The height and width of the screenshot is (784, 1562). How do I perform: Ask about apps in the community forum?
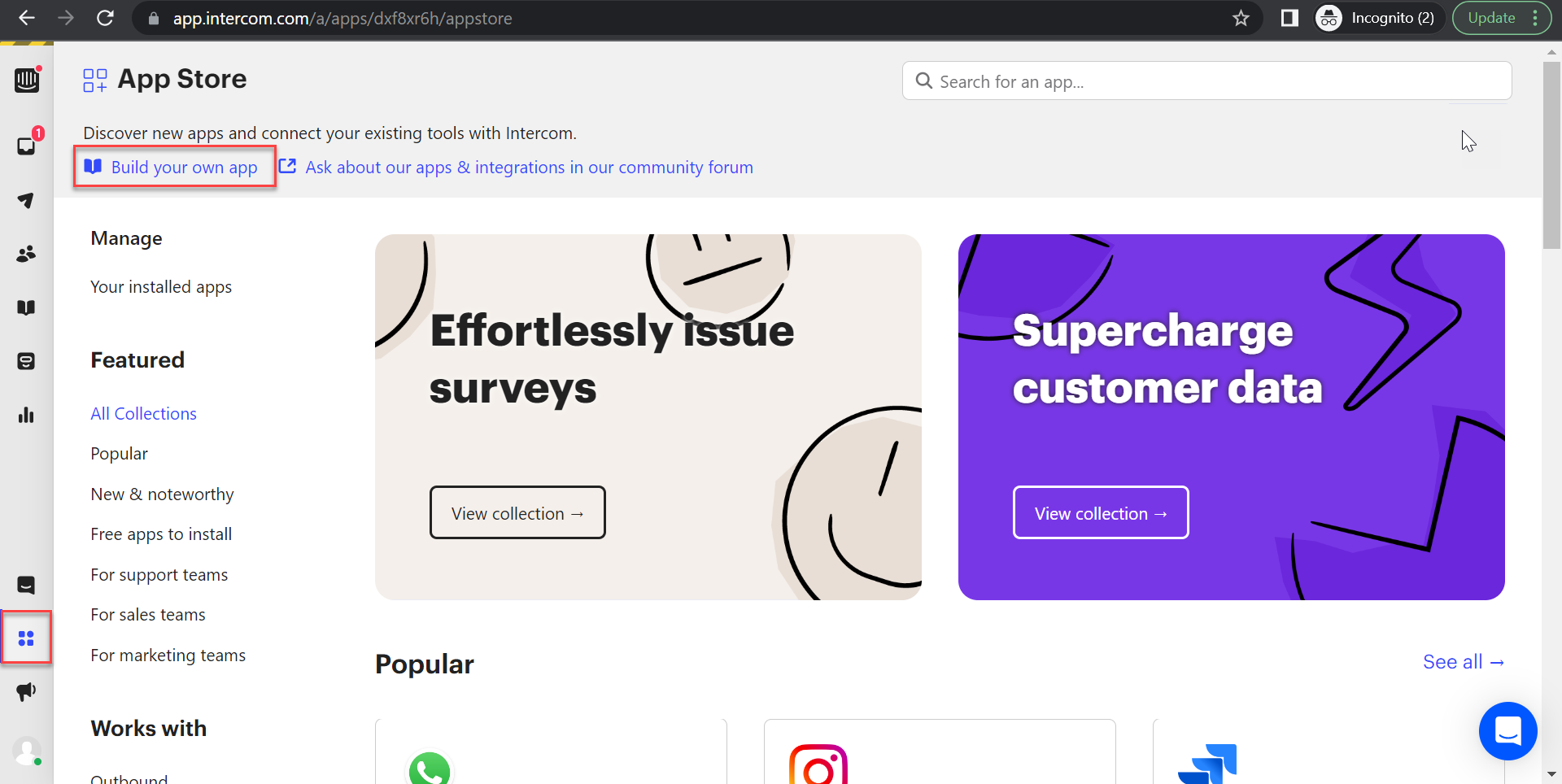529,168
